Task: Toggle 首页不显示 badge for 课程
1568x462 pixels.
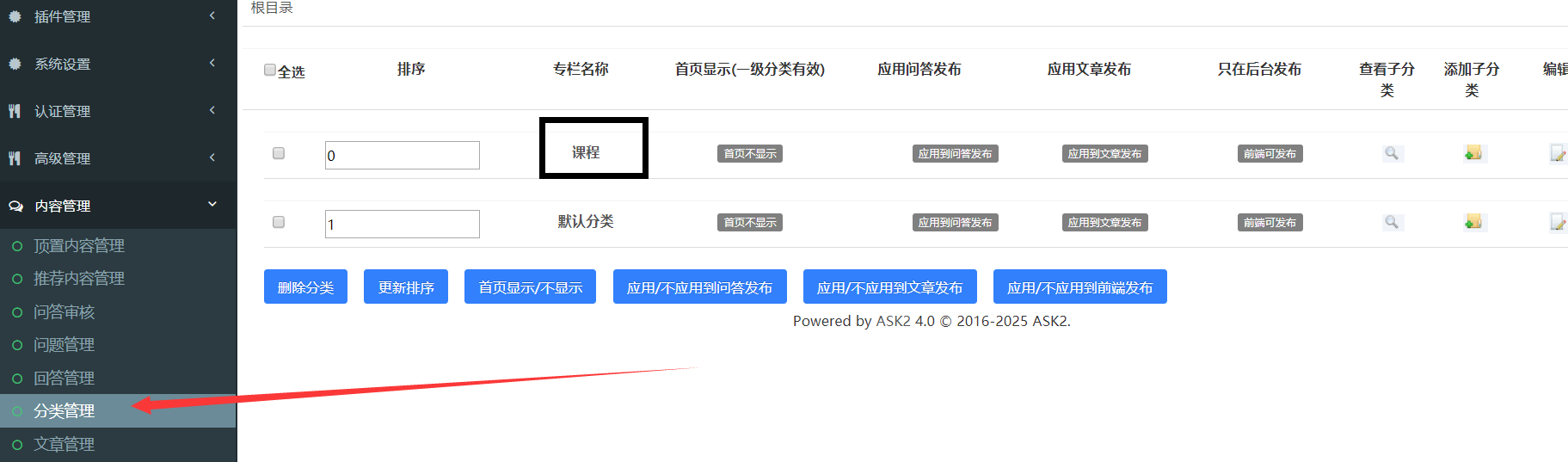Action: [x=749, y=154]
